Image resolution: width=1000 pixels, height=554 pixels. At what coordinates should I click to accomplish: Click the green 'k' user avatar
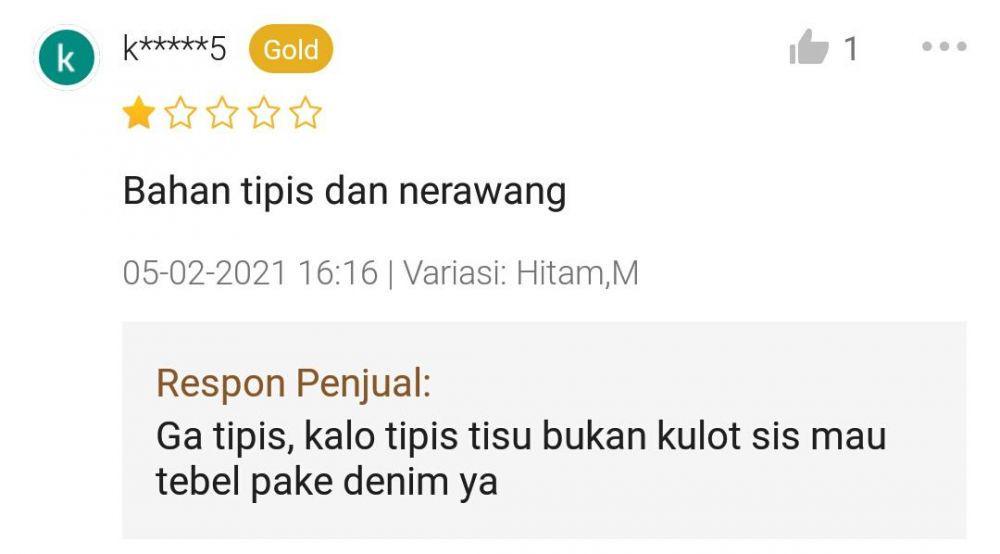(x=66, y=57)
